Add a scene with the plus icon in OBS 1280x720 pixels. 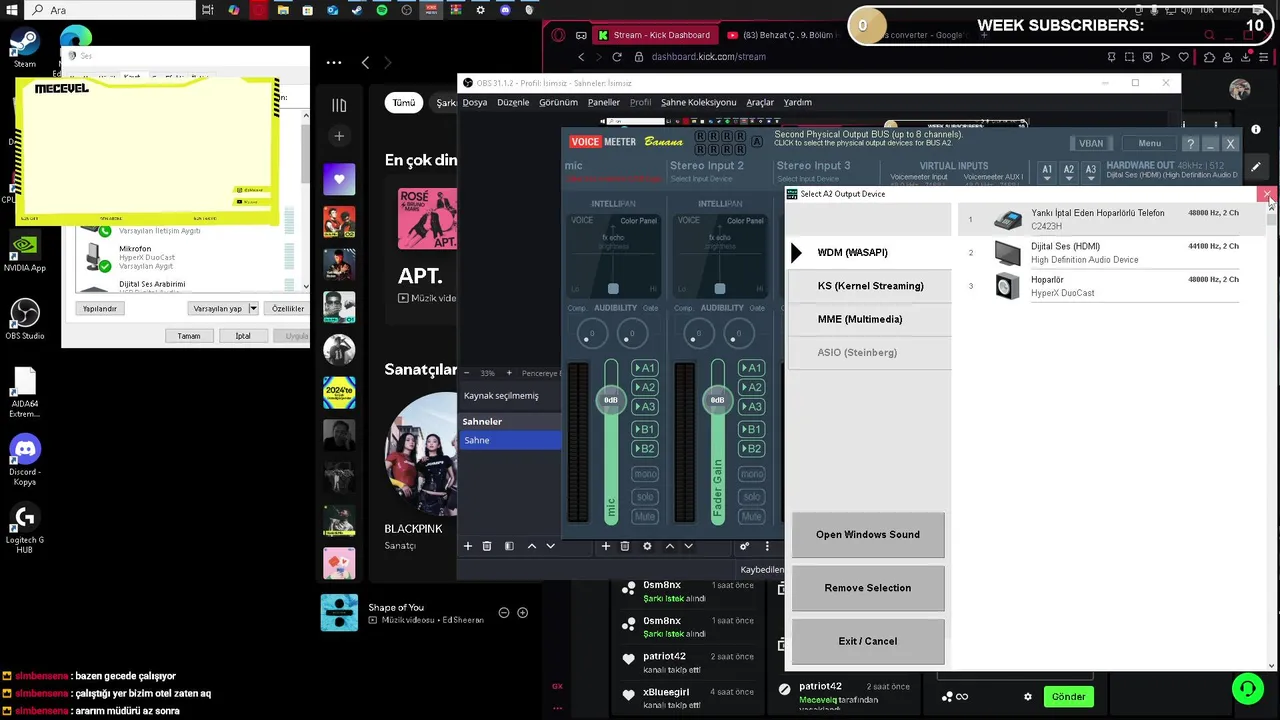[467, 546]
